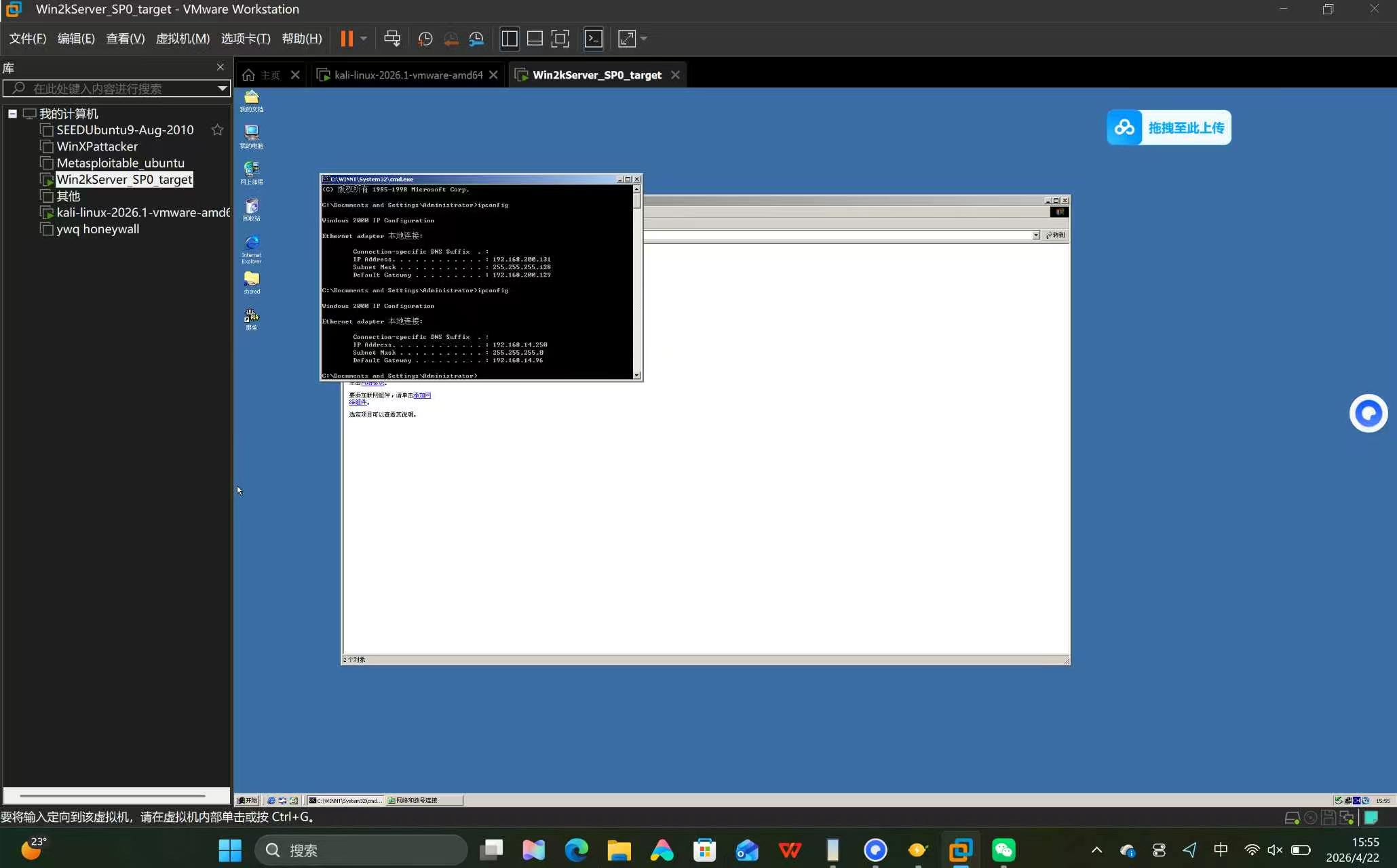Enter full screen mode icon

pyautogui.click(x=560, y=39)
